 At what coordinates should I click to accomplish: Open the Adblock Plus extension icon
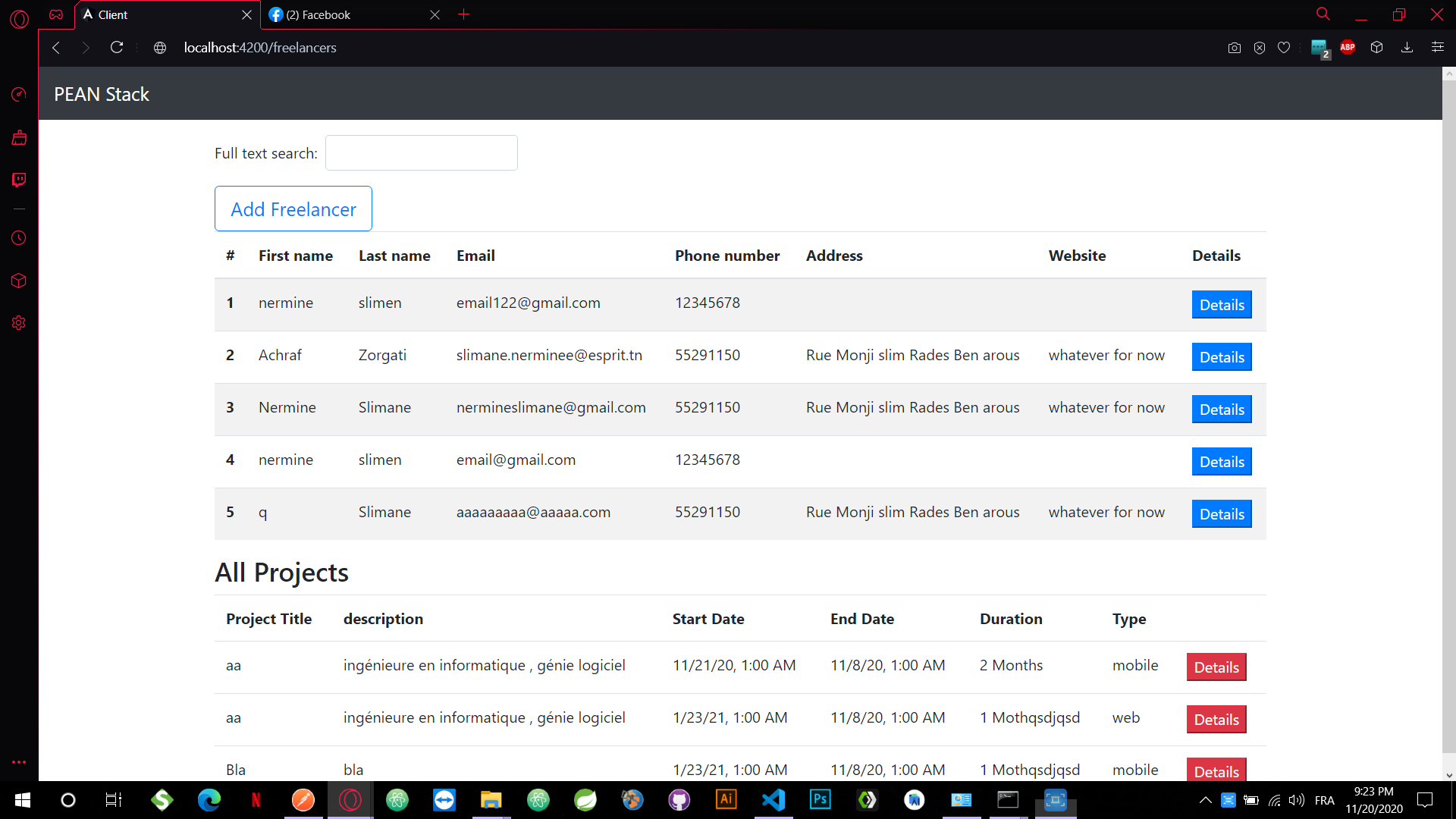(1348, 47)
